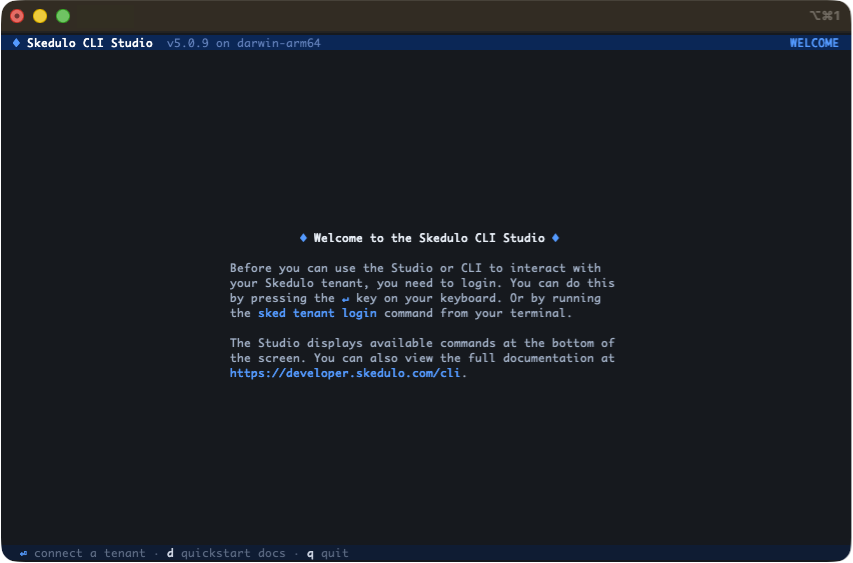Click the 'd' key hint in footer
Viewport: 853px width, 563px height.
pyautogui.click(x=170, y=553)
